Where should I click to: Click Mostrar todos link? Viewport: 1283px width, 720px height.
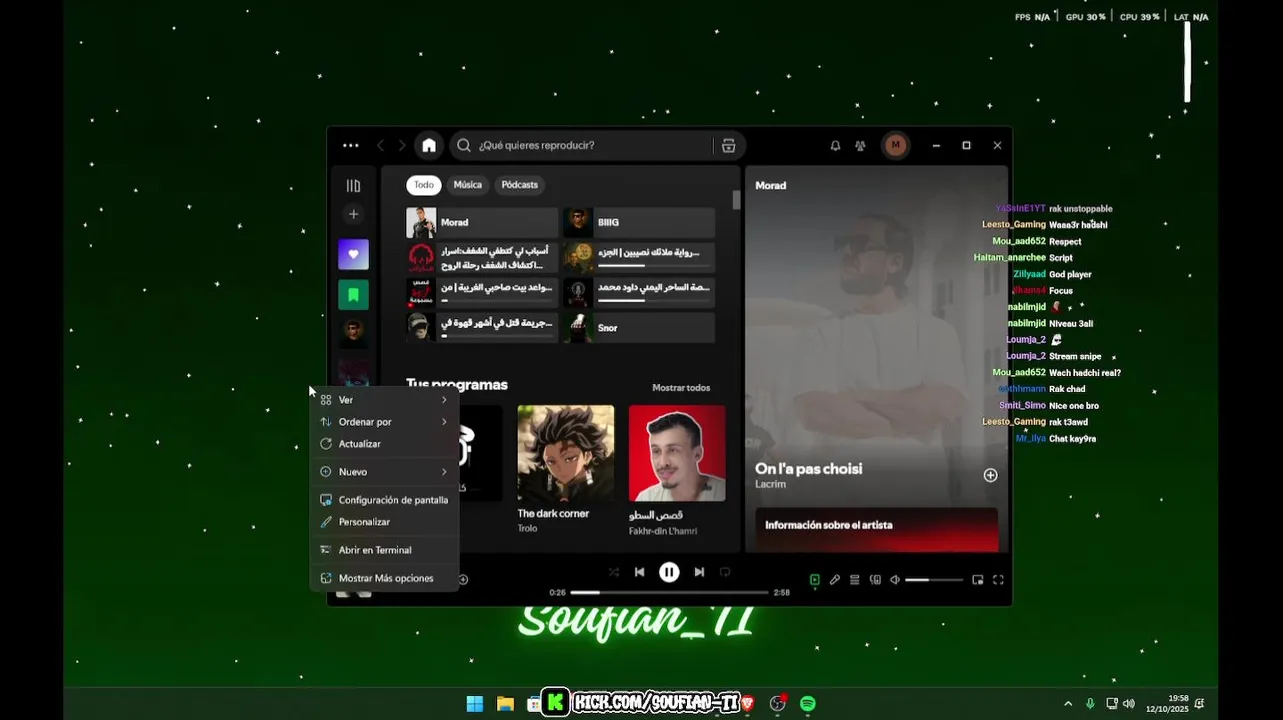coord(681,388)
